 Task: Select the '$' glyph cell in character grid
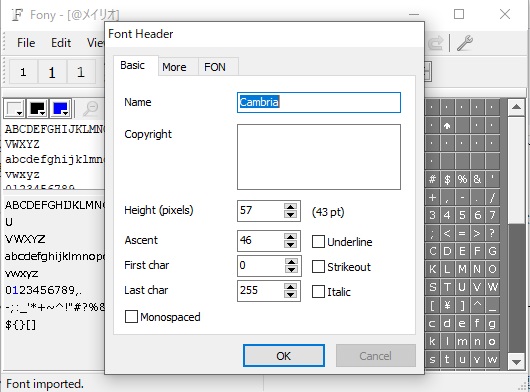pos(447,179)
